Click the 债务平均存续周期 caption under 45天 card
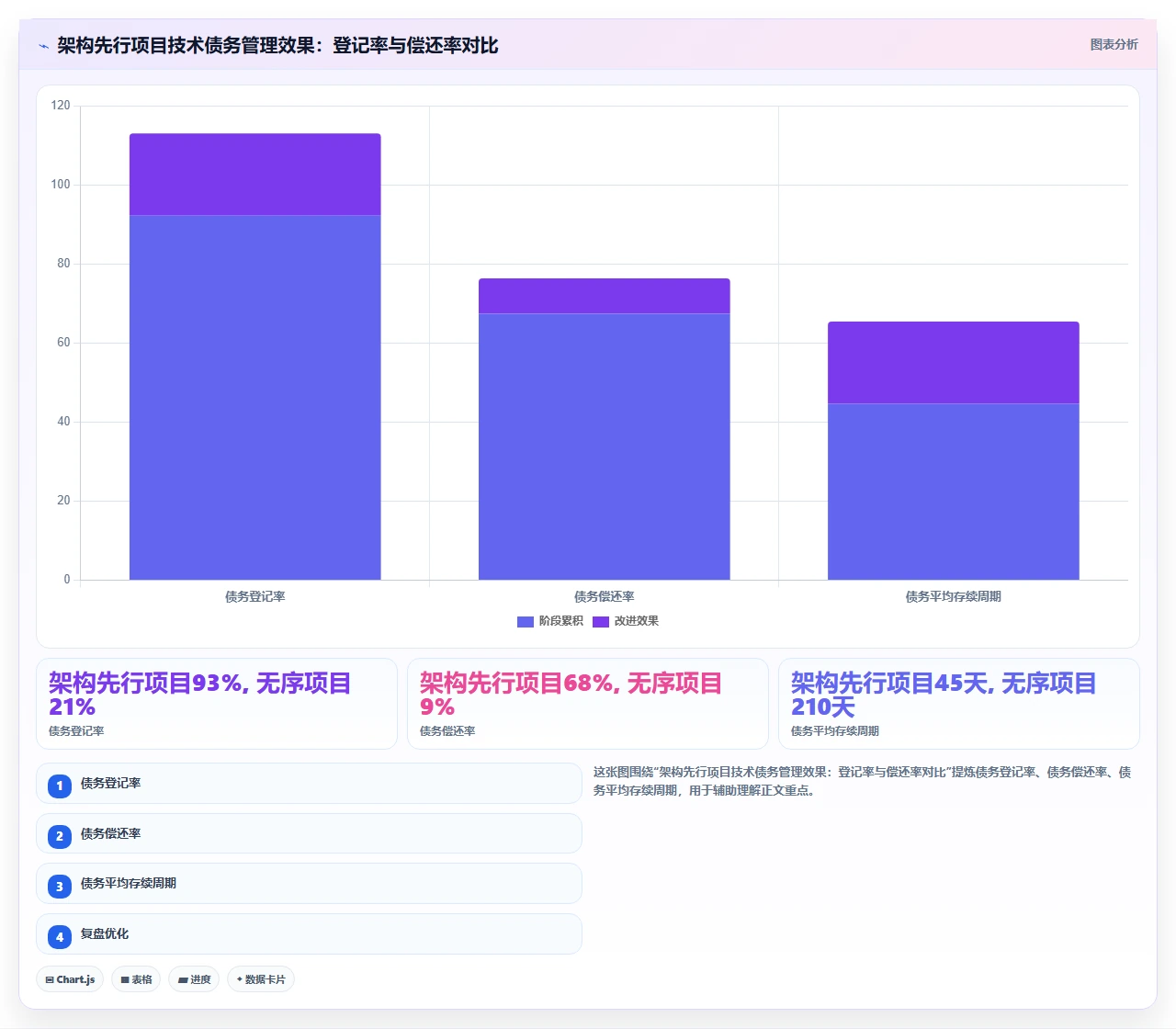Image resolution: width=1176 pixels, height=1029 pixels. point(835,731)
